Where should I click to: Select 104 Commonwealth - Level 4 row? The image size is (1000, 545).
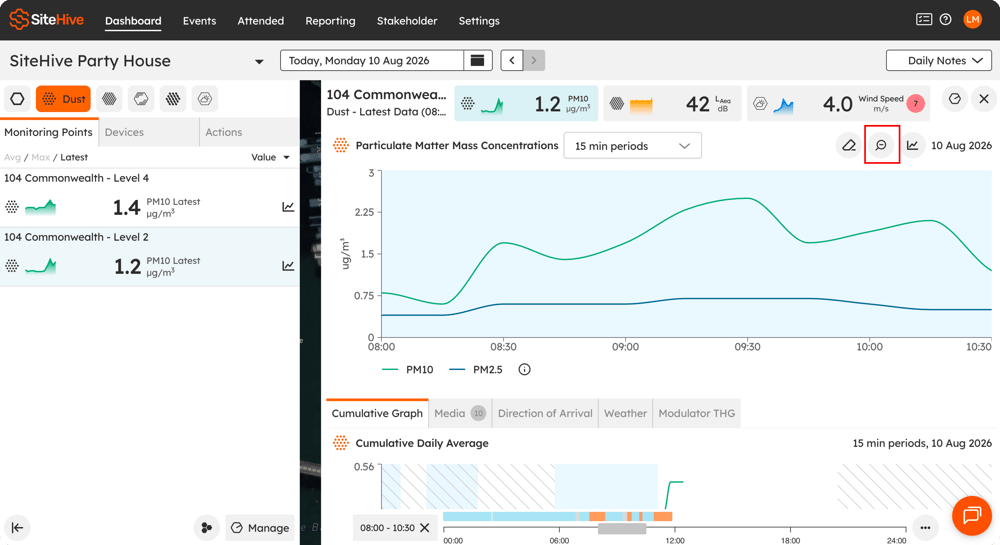tap(149, 198)
